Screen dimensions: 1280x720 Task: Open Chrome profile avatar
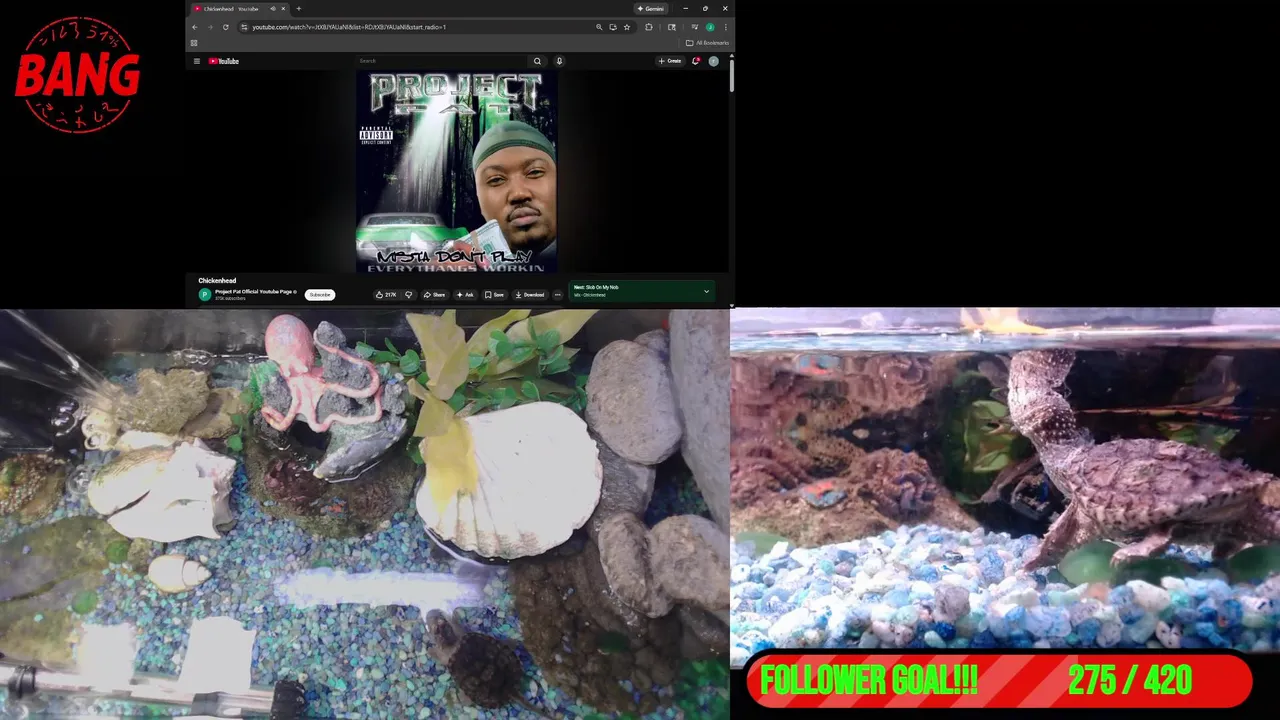pos(710,27)
